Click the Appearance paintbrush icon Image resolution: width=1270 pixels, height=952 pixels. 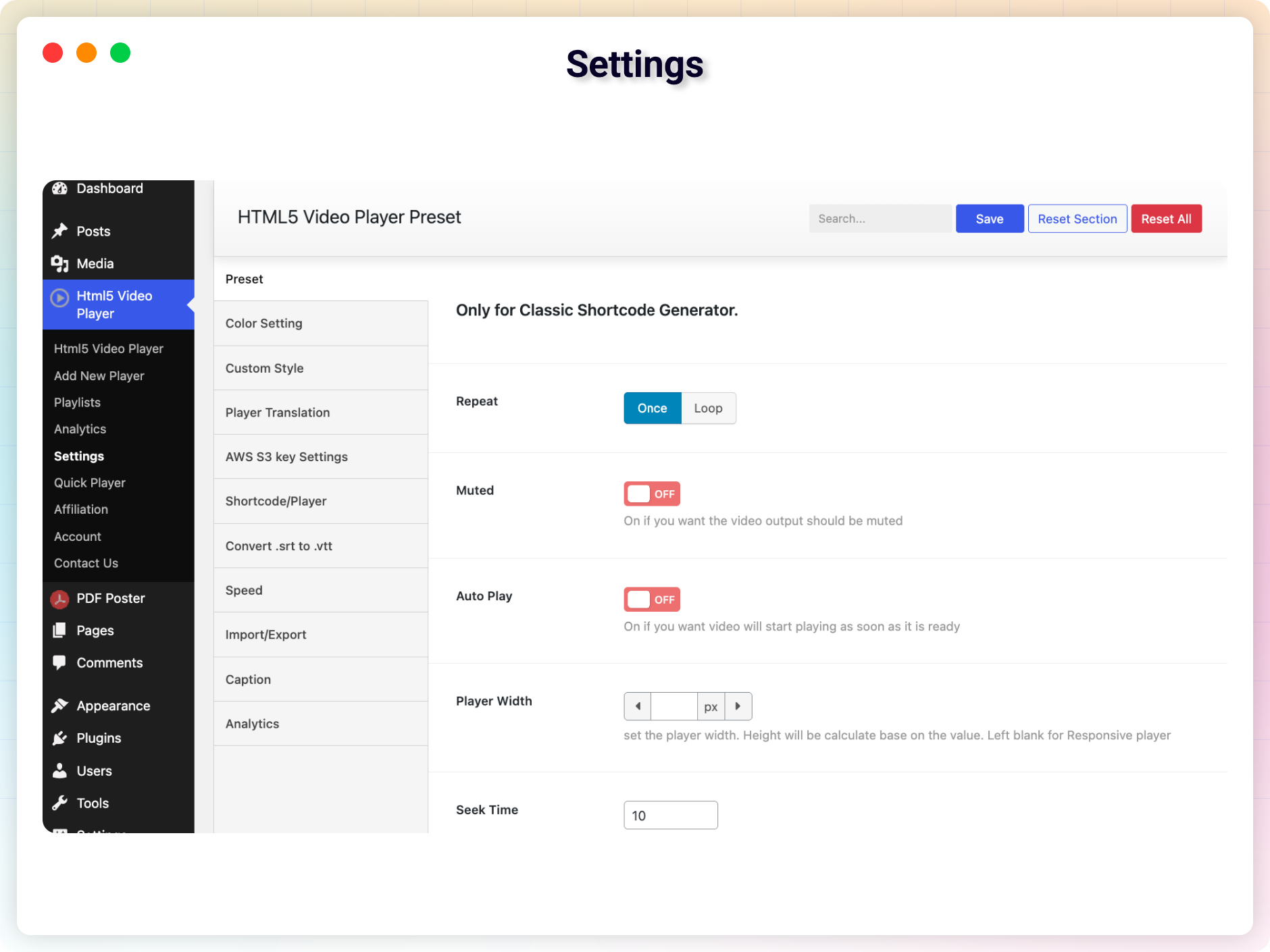[x=60, y=706]
